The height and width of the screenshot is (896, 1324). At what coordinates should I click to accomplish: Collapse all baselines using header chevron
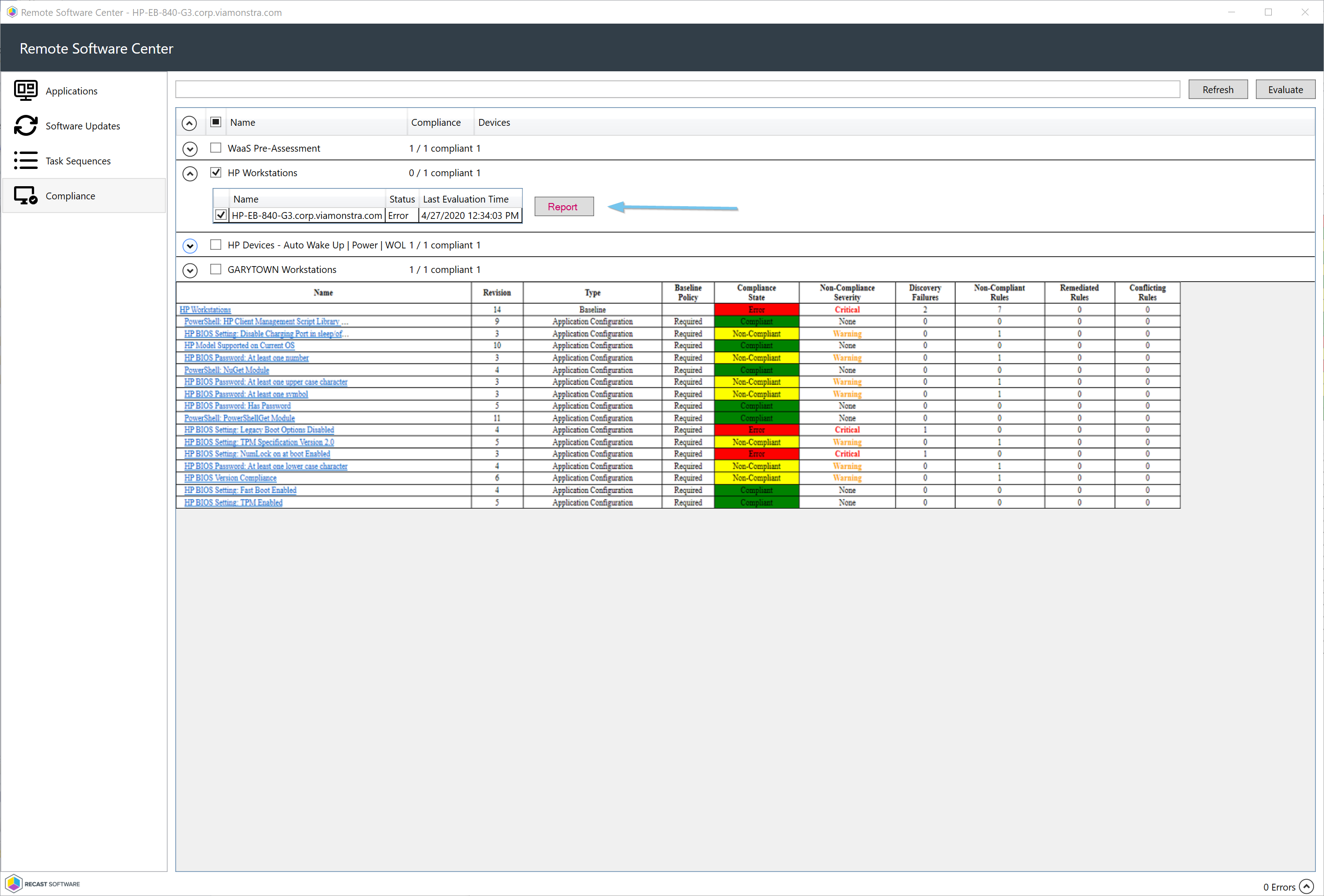(x=189, y=123)
